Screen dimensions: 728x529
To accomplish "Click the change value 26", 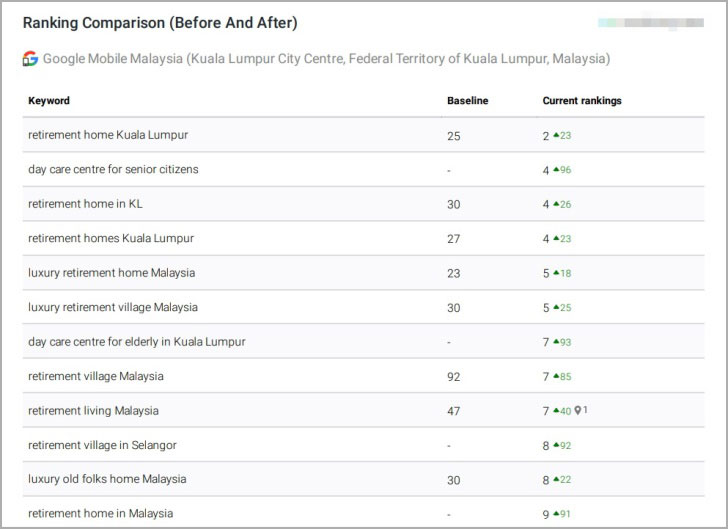I will coord(566,204).
